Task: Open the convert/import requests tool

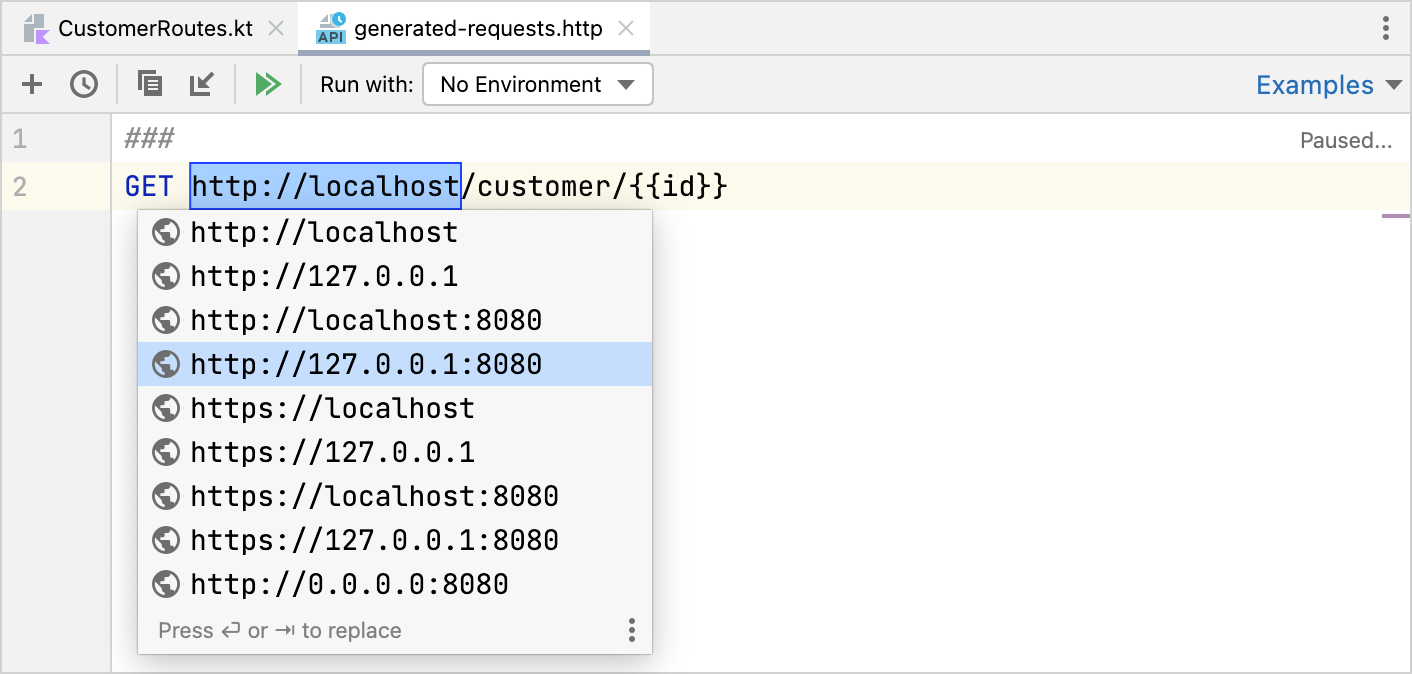Action: [201, 84]
